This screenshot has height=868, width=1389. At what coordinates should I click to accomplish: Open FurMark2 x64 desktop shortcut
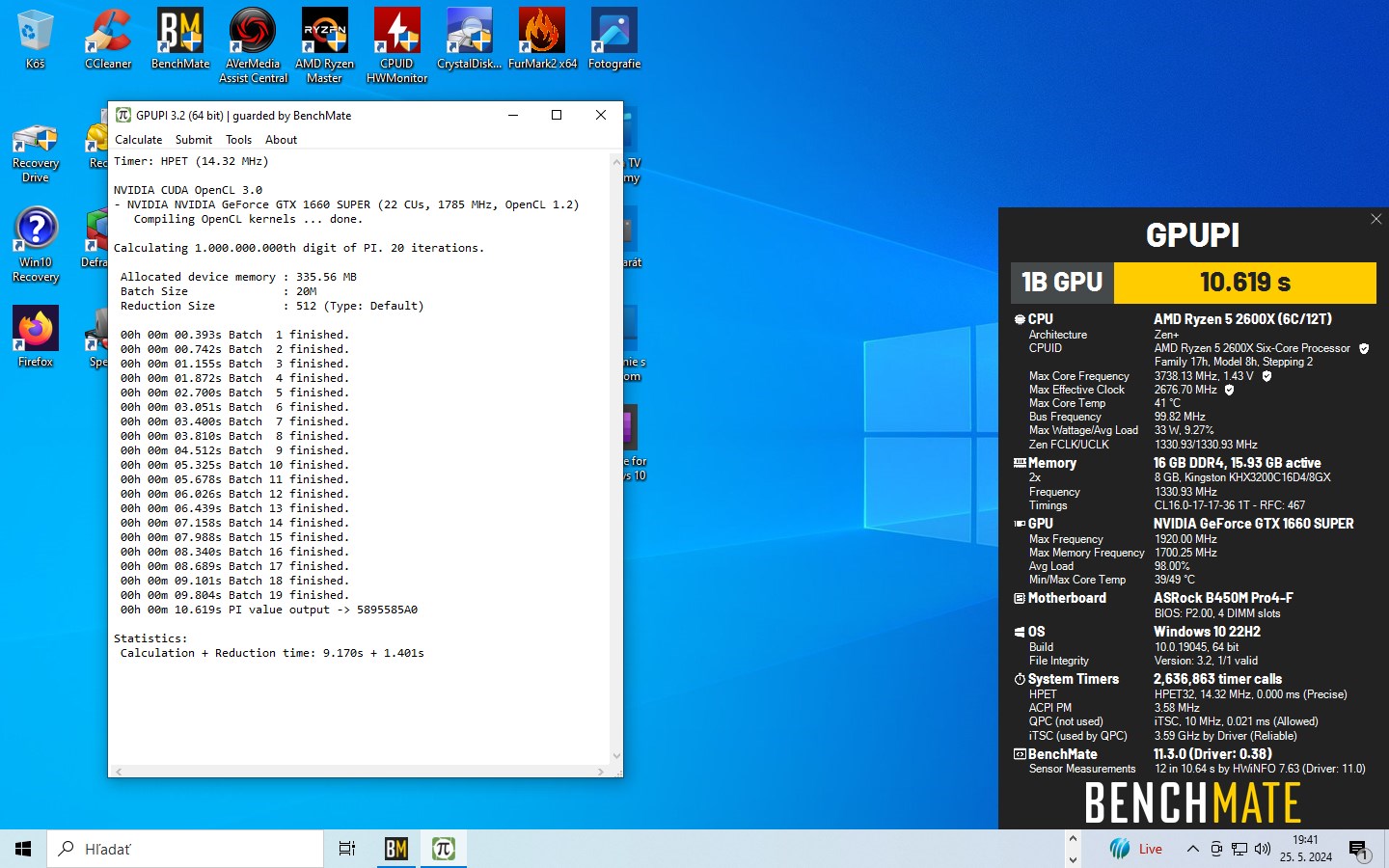point(542,39)
